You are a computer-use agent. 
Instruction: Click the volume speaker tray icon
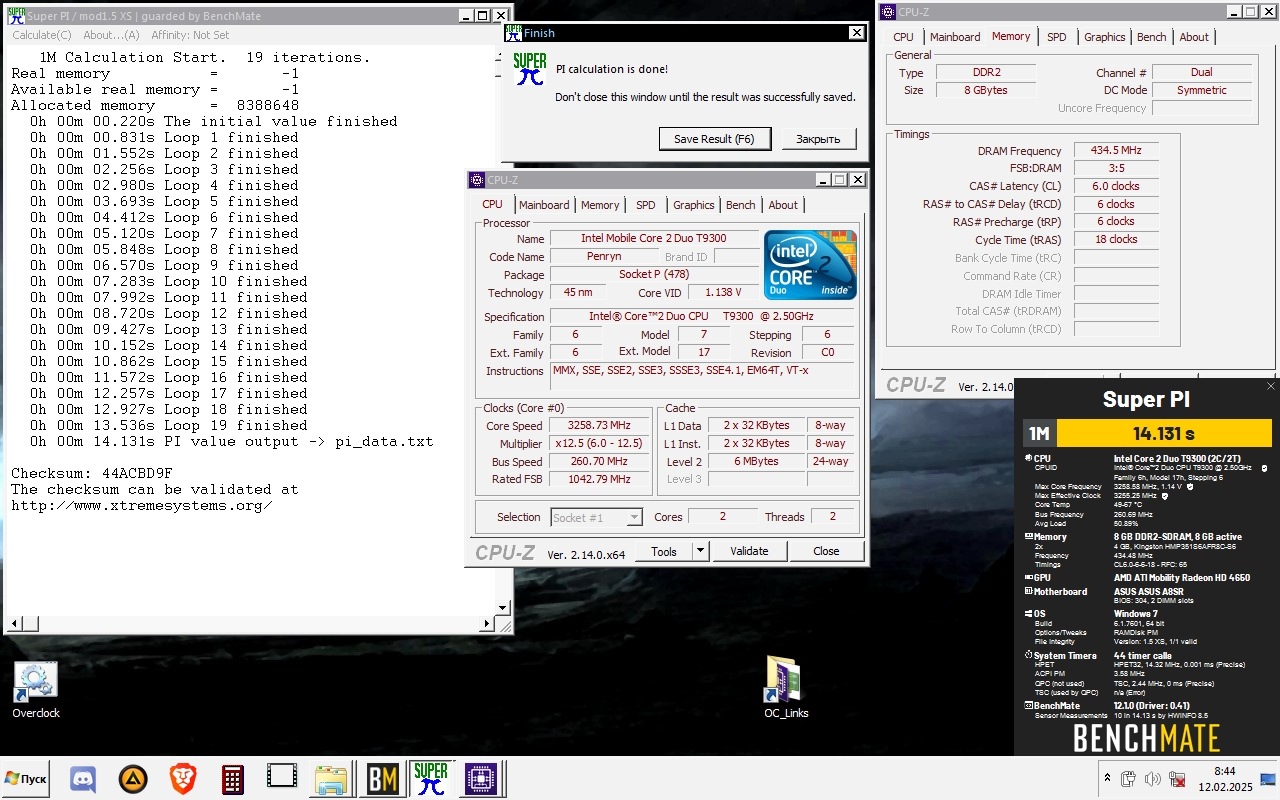click(1153, 779)
